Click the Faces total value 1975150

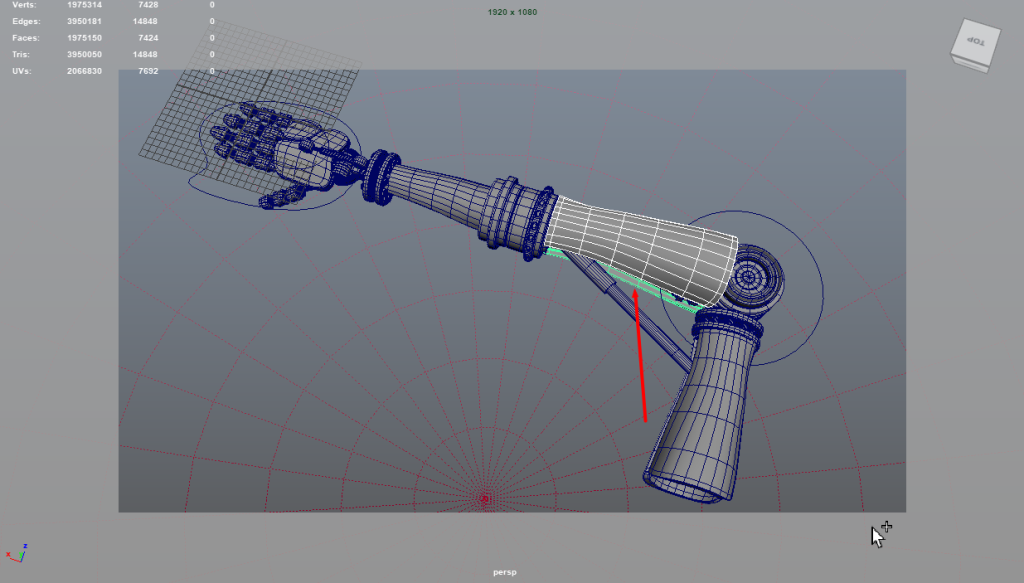[x=84, y=38]
